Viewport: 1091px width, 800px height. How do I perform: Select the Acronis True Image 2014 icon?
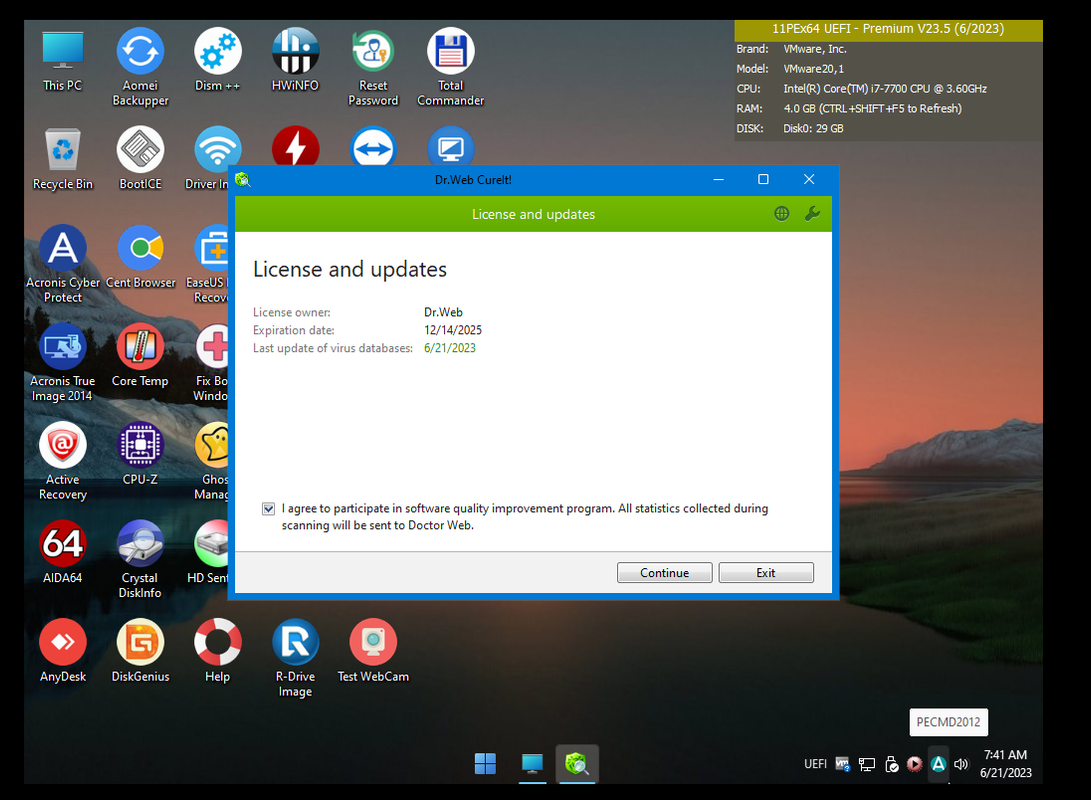pyautogui.click(x=63, y=363)
